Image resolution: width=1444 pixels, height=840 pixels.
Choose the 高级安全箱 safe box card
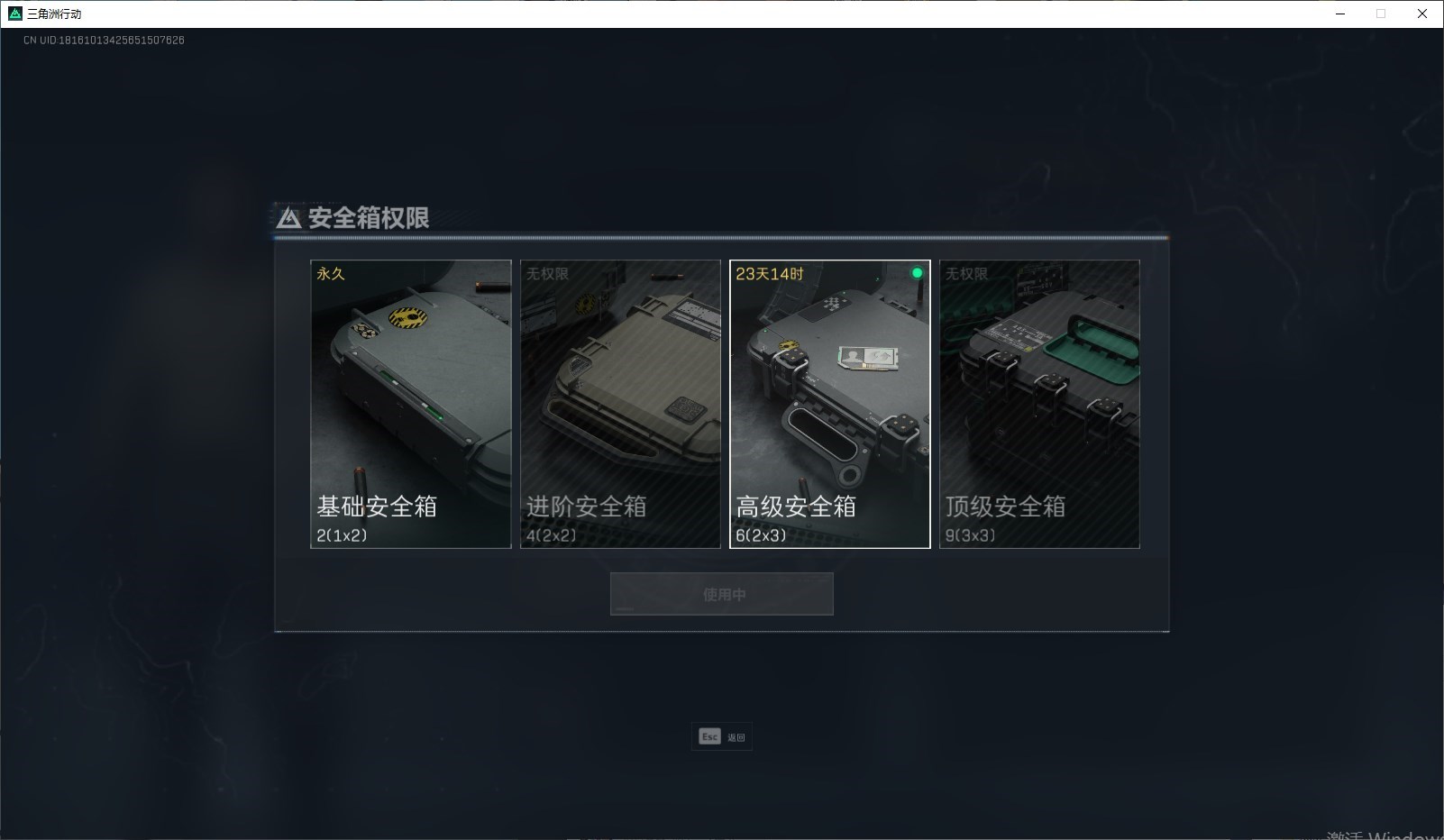coord(830,404)
